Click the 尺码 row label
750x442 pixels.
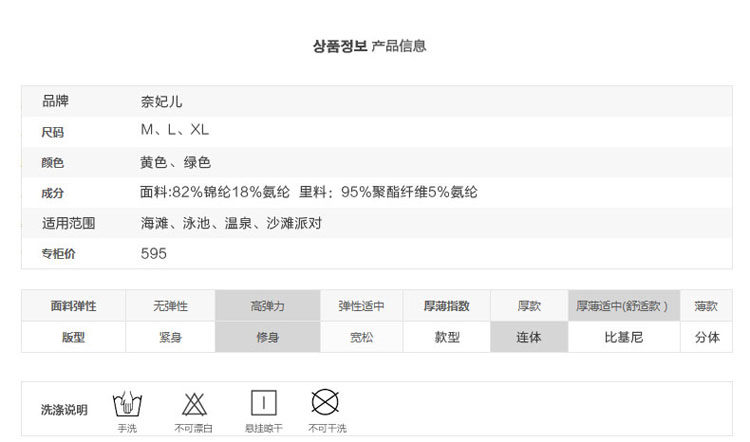(x=53, y=132)
